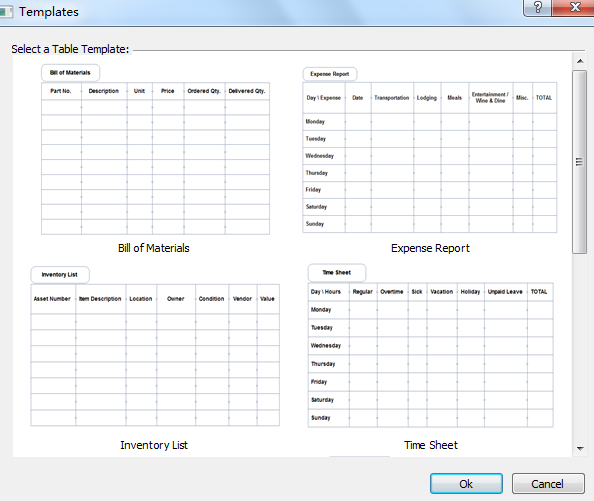This screenshot has height=501, width=594.
Task: Choose the Inventory List template thumbnail
Action: tap(155, 346)
